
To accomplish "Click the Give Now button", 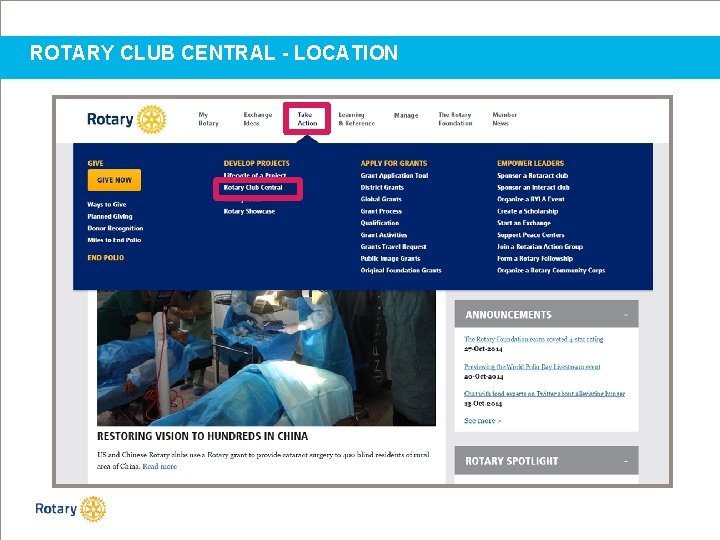I will pos(114,180).
